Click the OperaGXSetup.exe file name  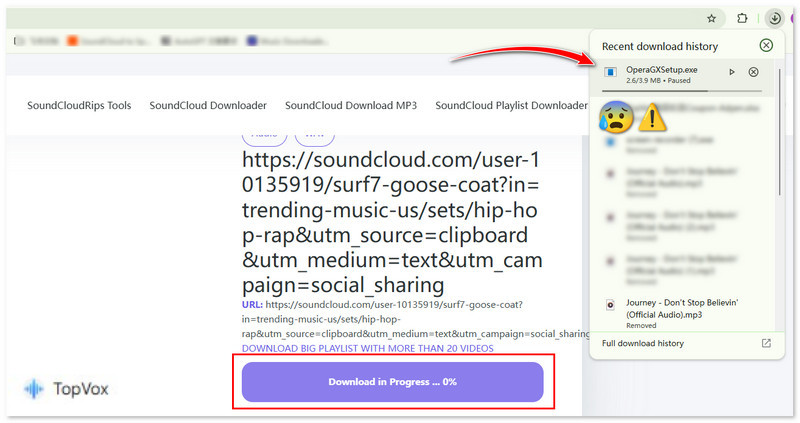point(662,70)
